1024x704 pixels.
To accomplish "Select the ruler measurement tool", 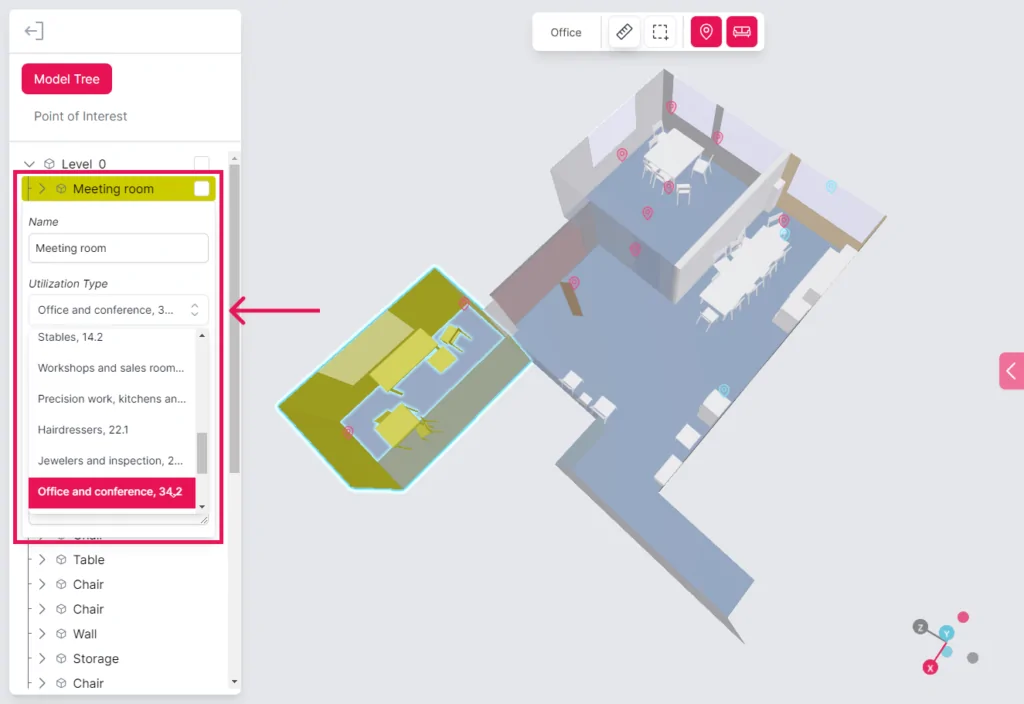I will click(x=624, y=31).
